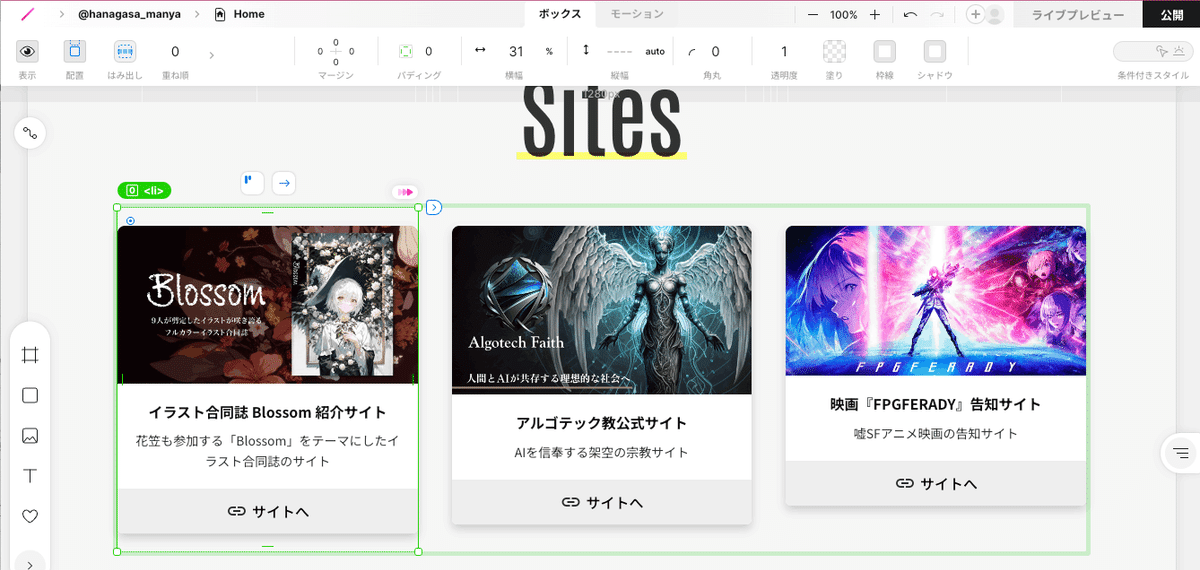Click サイトへ button on Blossom card
This screenshot has width=1200, height=570.
[x=267, y=511]
